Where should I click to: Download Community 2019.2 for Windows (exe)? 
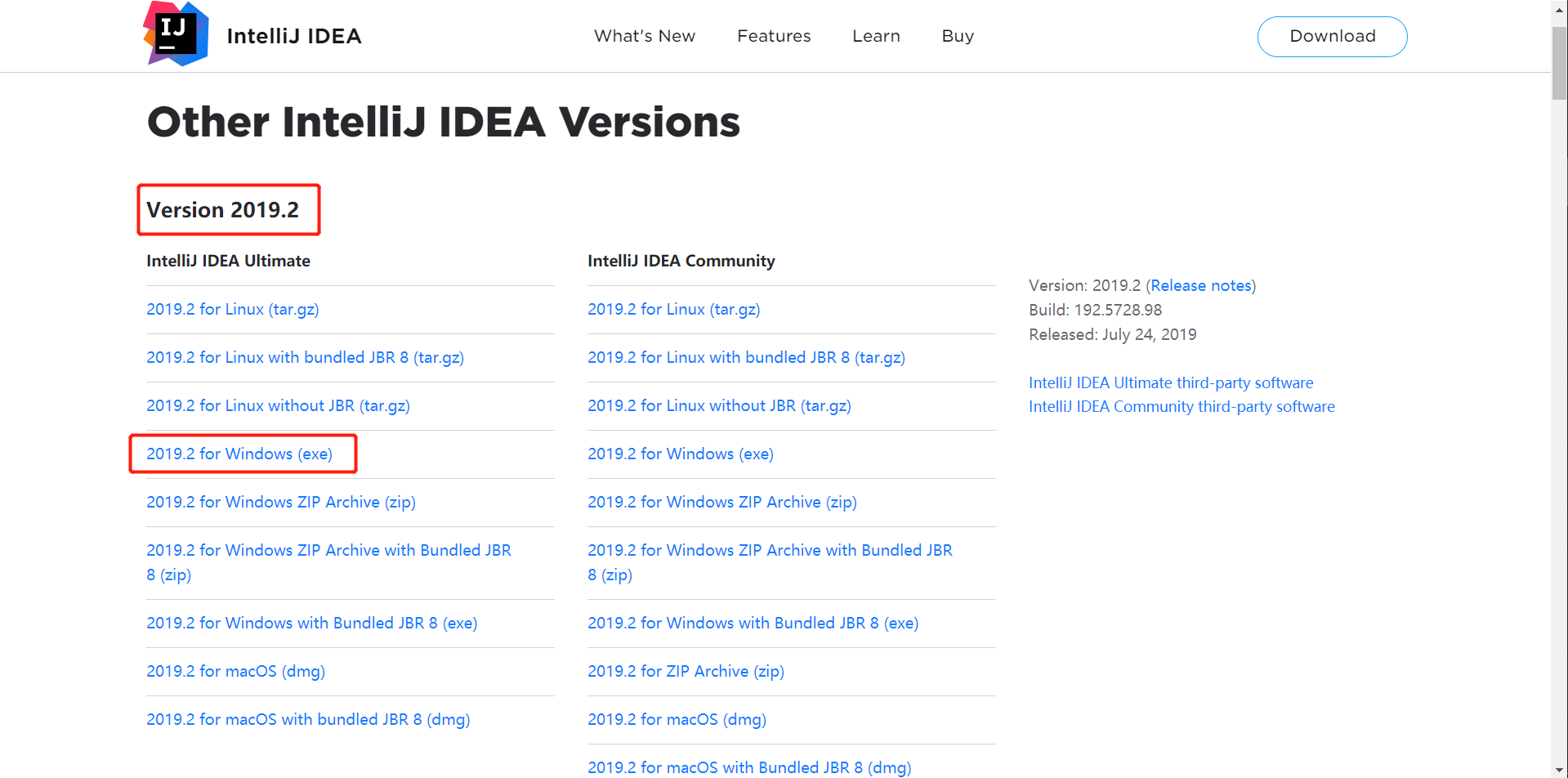[681, 454]
